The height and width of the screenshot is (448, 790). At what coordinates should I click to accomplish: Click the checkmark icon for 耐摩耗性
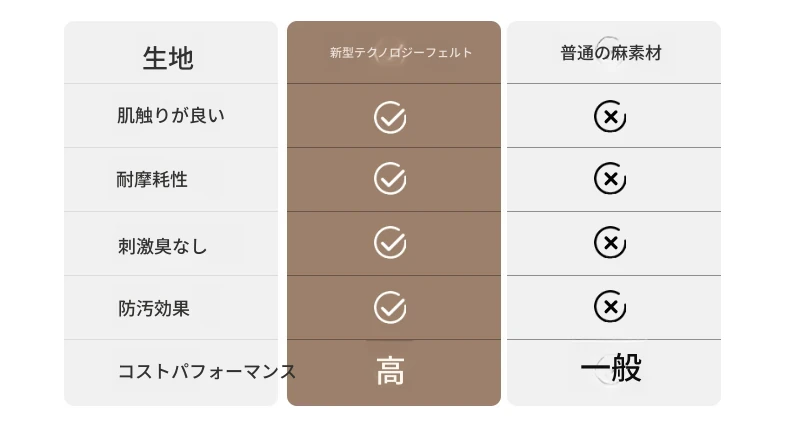point(390,178)
